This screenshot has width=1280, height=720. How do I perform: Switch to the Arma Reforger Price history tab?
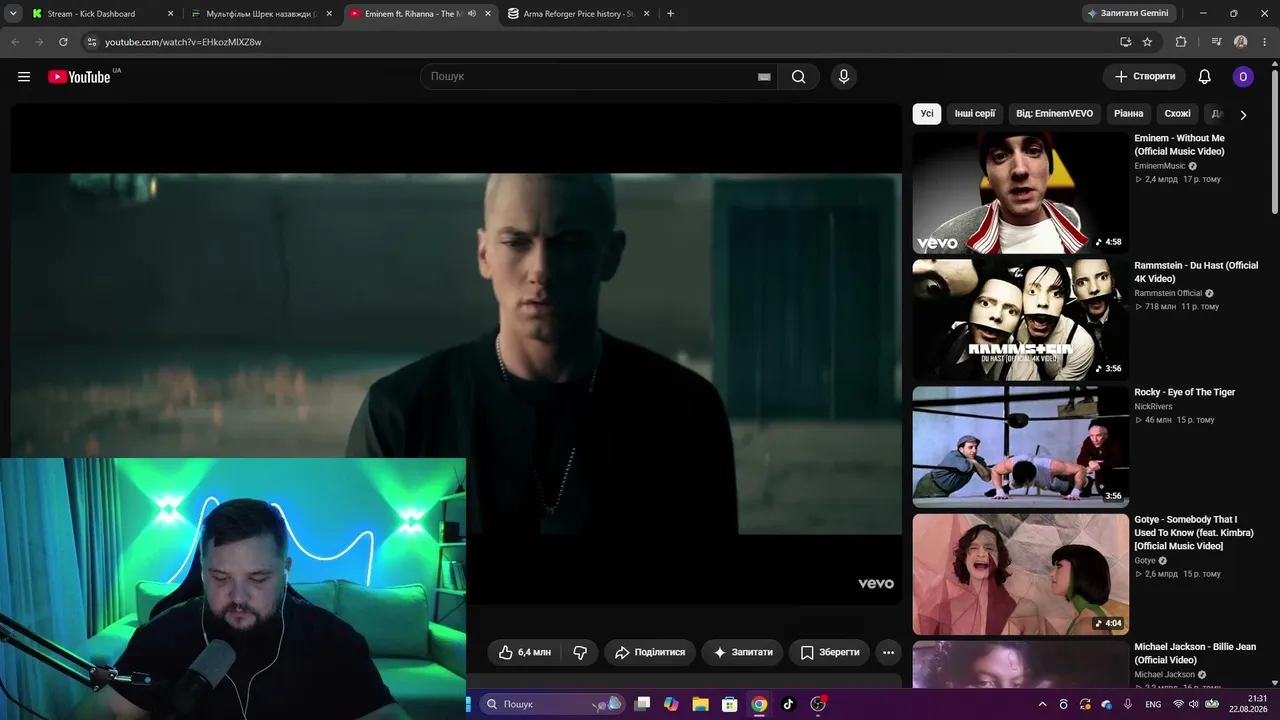tap(578, 14)
